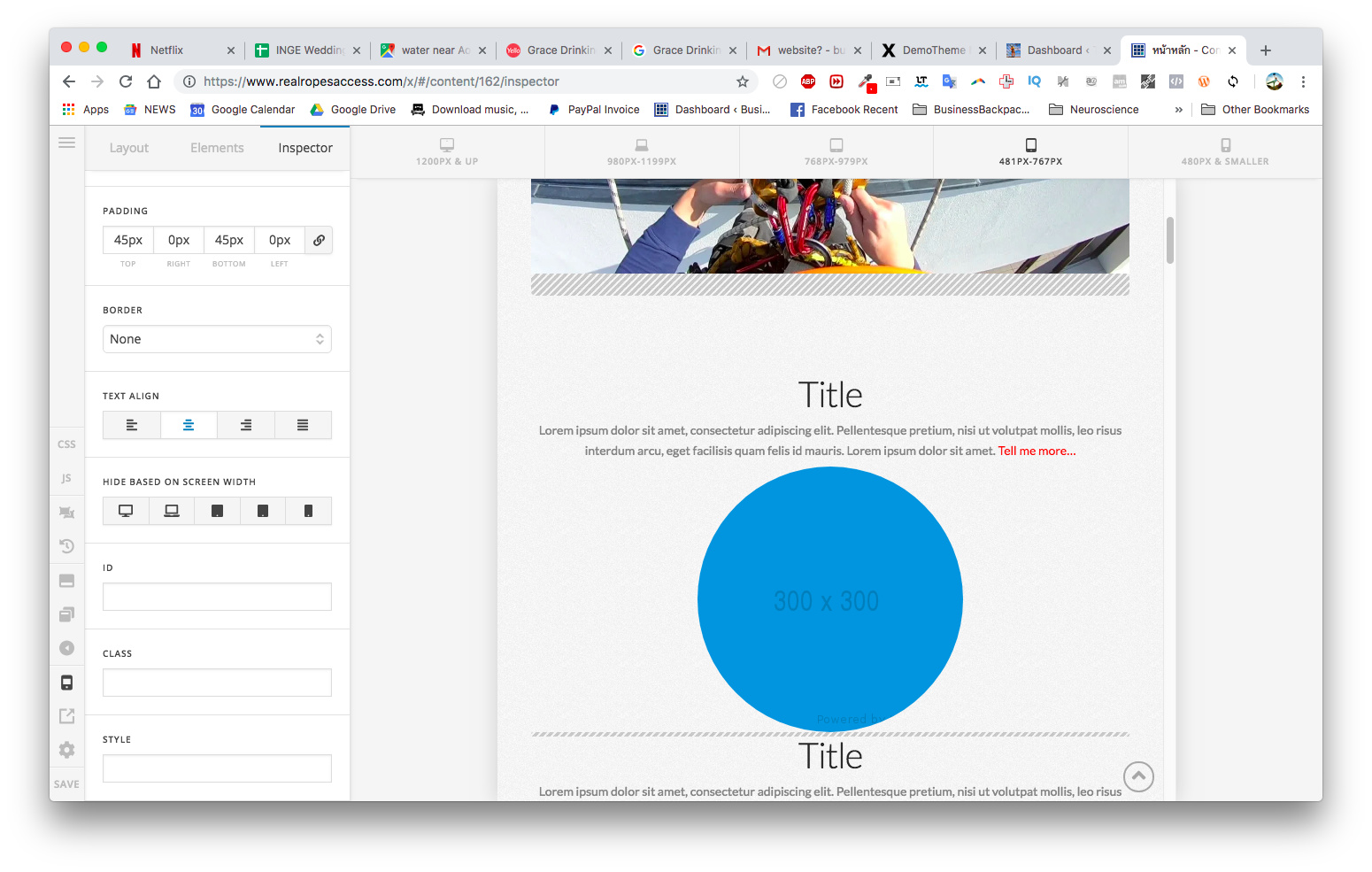Expand the hidden bookmarks chevron
Viewport: 1372px width, 872px height.
[1179, 110]
